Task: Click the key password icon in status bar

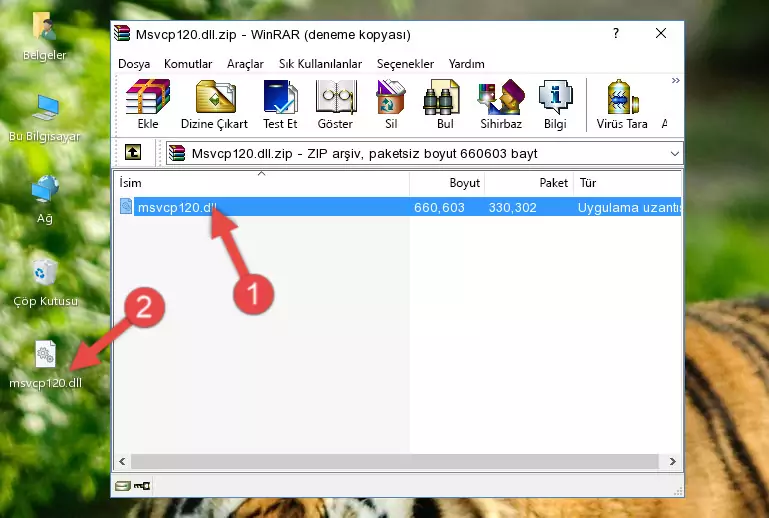Action: pos(142,486)
